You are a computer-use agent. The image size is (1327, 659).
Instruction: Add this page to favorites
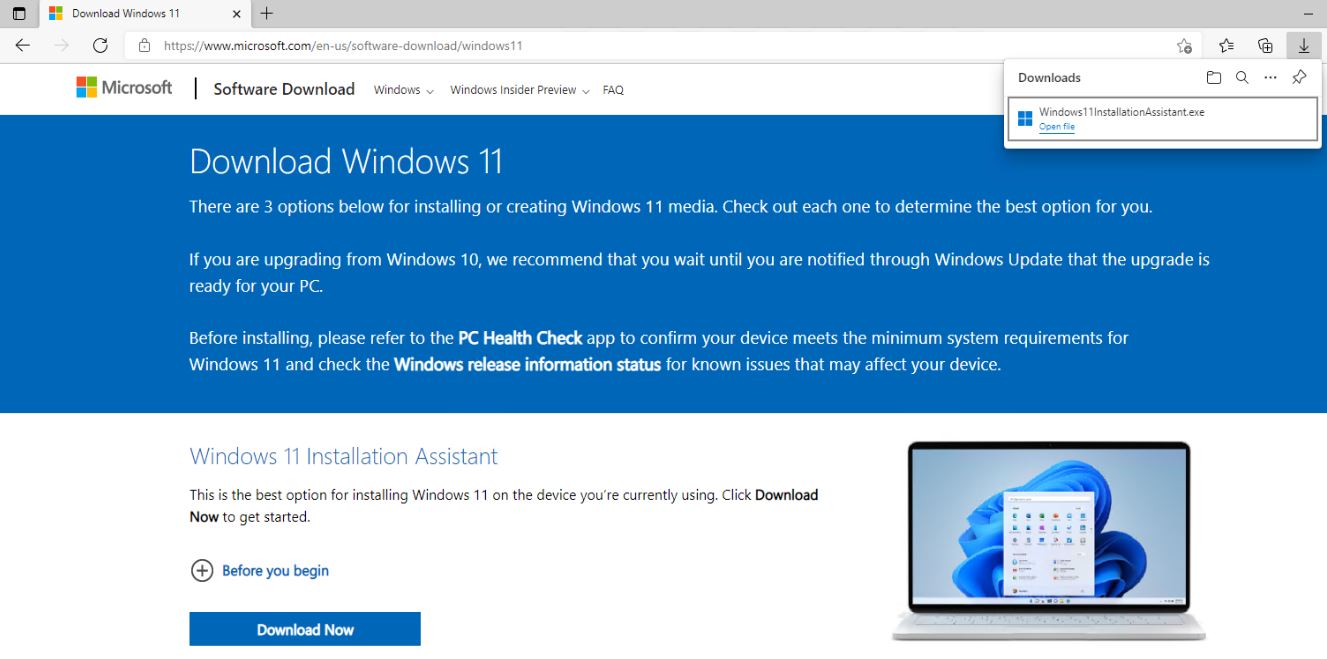pyautogui.click(x=1184, y=46)
